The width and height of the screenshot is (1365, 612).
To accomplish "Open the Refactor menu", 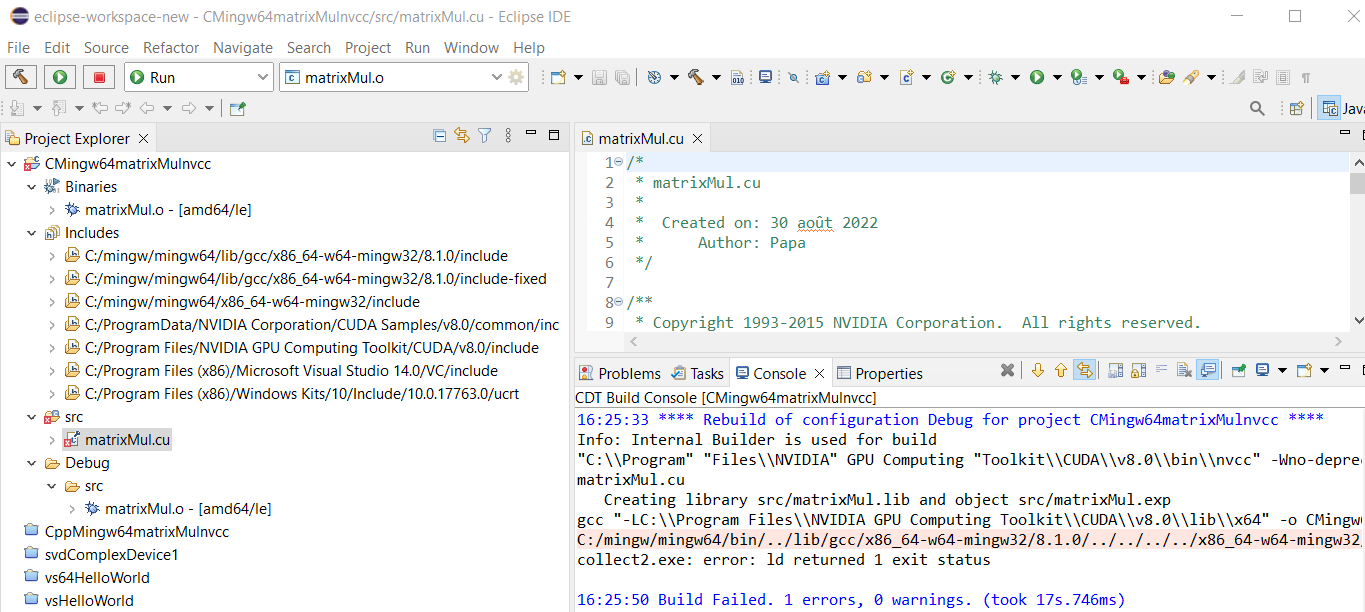I will [171, 47].
